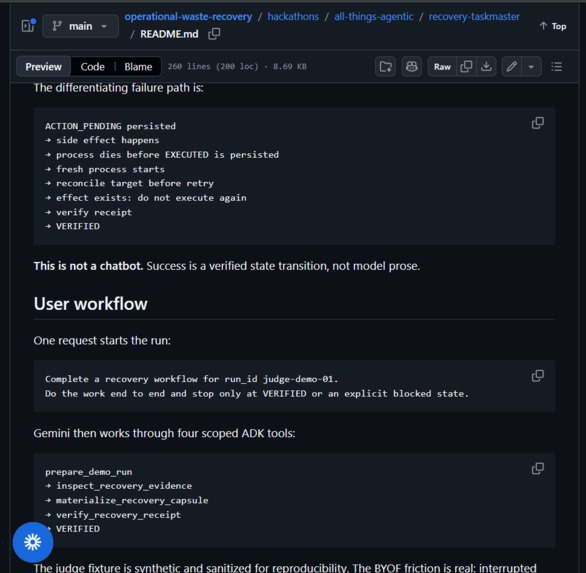586x573 pixels.
Task: Click the 'ACTION_PENDING persisted' line
Action: 110,126
